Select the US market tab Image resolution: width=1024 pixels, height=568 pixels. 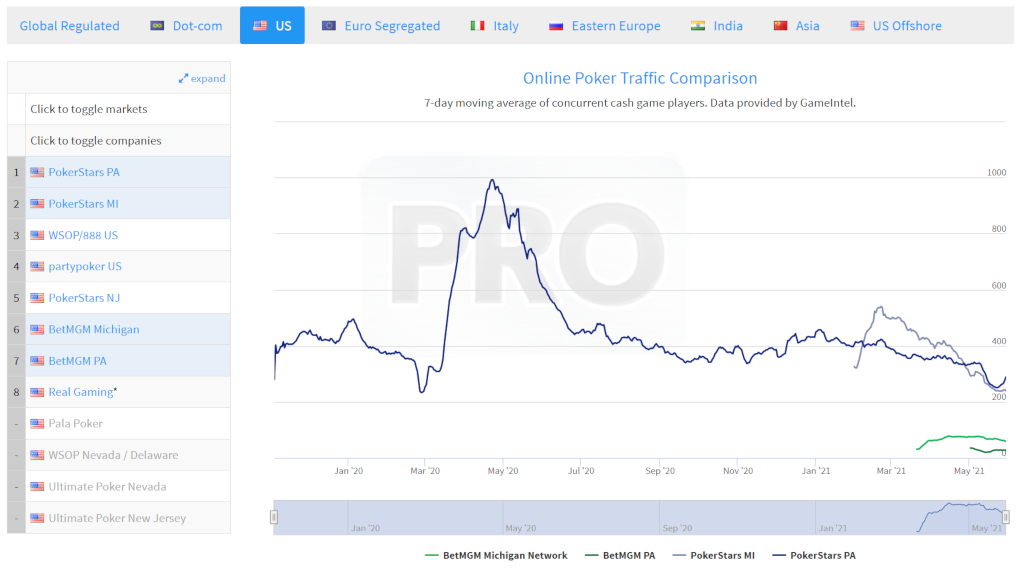[x=272, y=25]
